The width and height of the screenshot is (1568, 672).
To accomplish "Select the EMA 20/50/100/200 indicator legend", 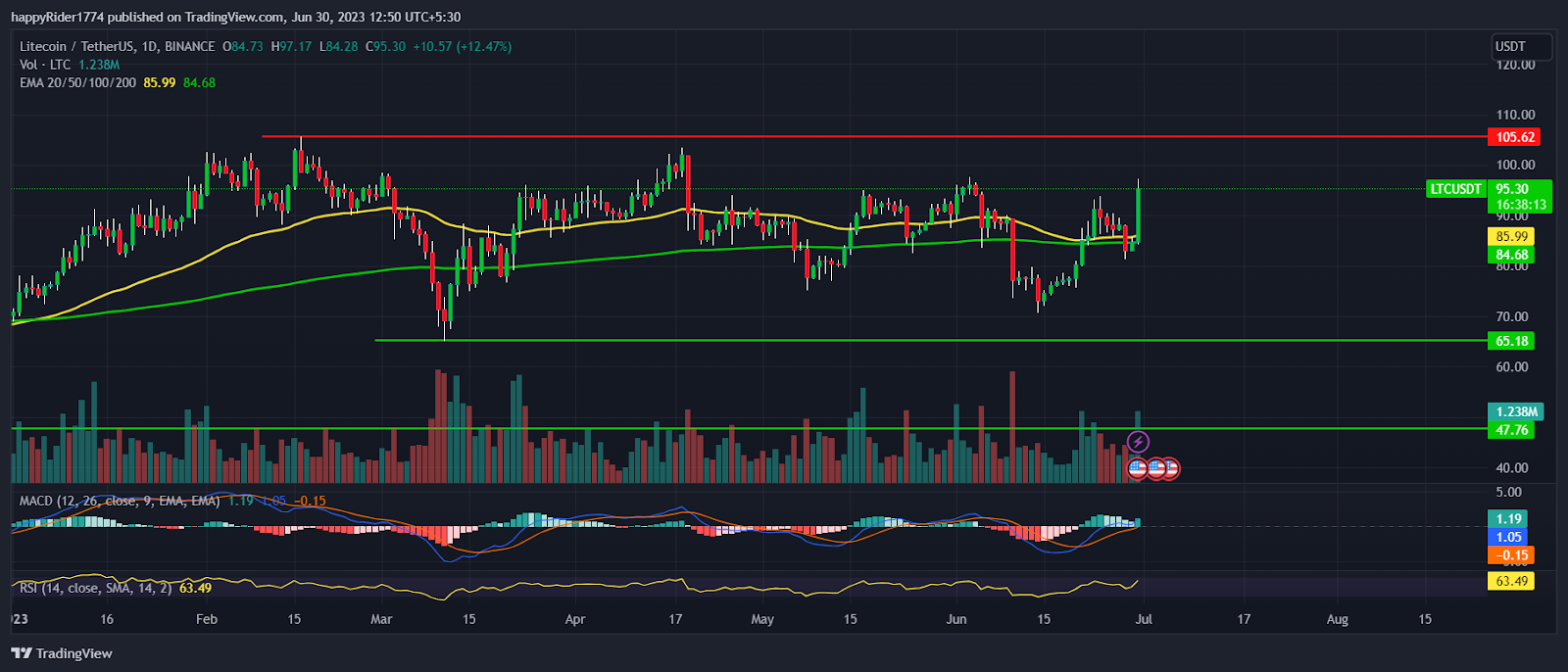I will pos(77,82).
